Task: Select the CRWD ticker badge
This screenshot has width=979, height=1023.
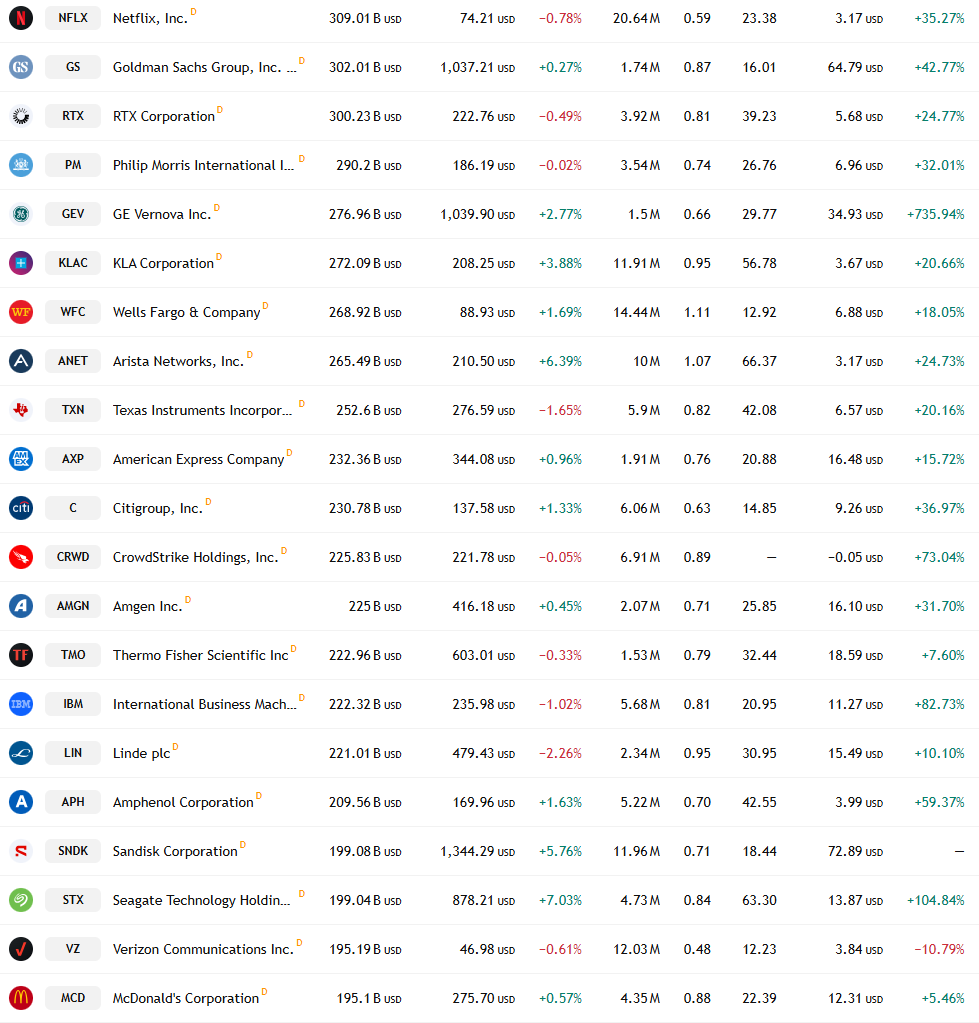Action: [x=73, y=557]
